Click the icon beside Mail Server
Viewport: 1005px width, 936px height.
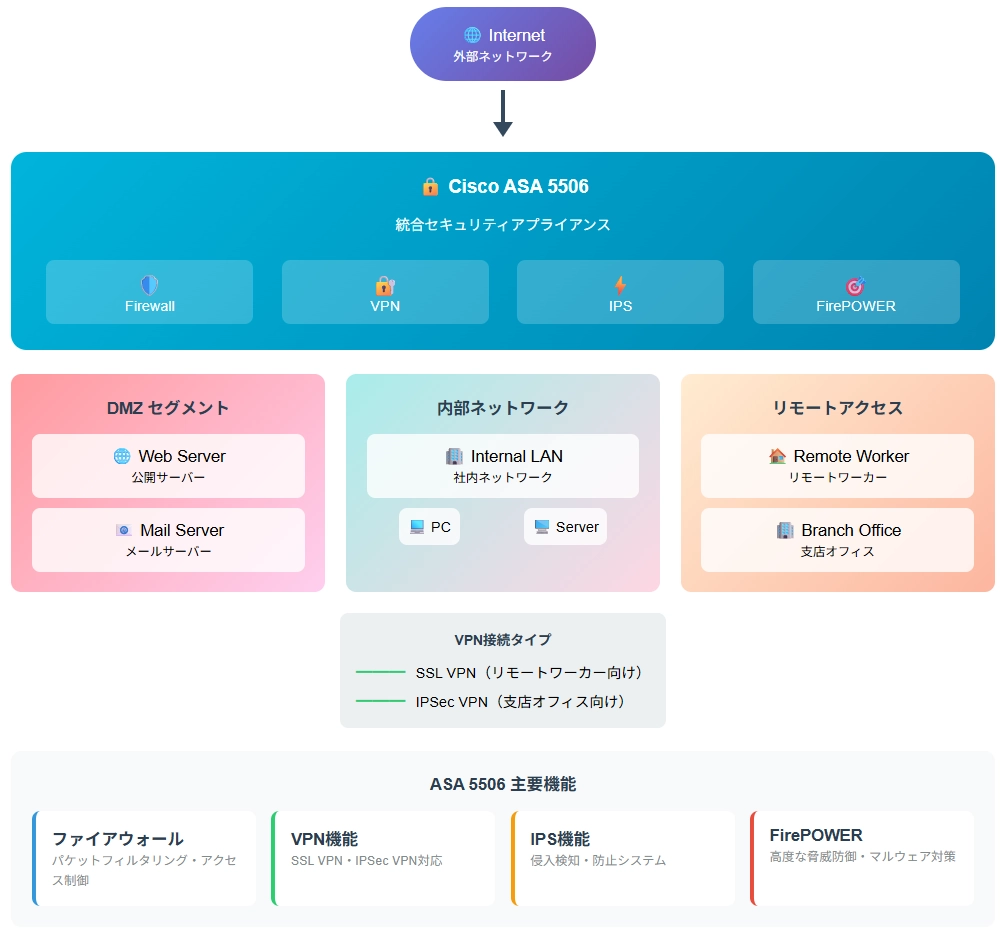(x=124, y=530)
